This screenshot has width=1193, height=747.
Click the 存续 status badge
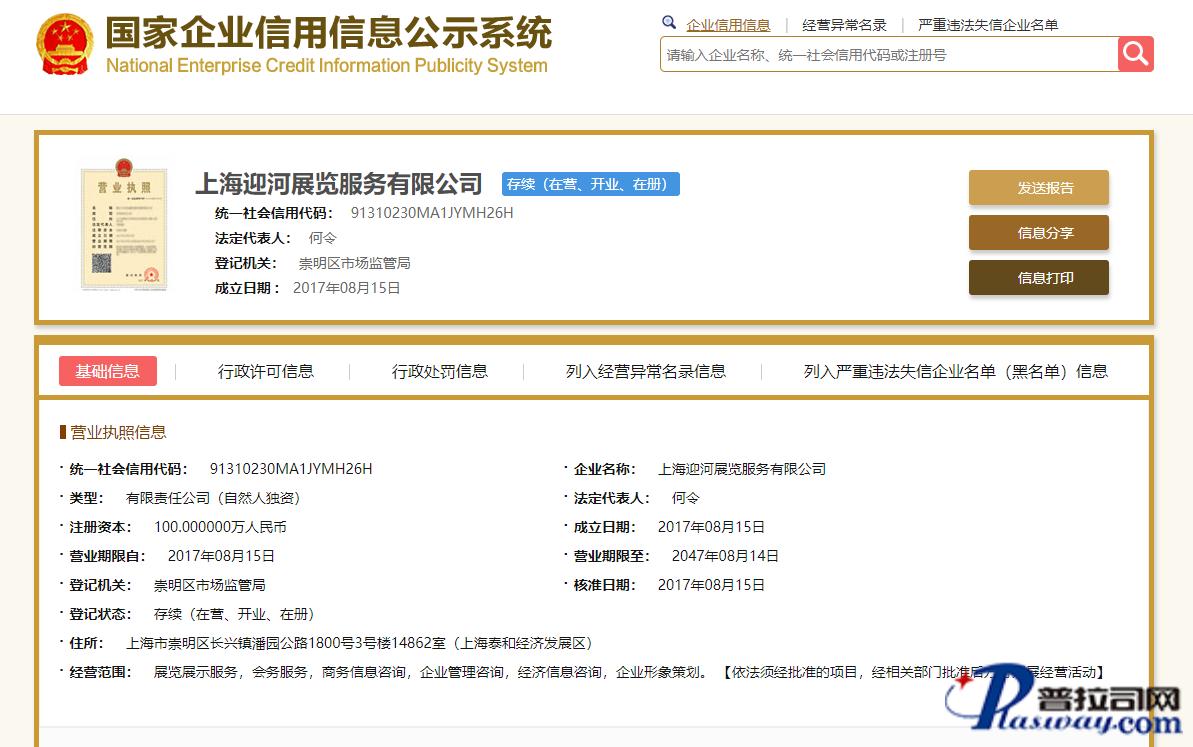tap(590, 184)
